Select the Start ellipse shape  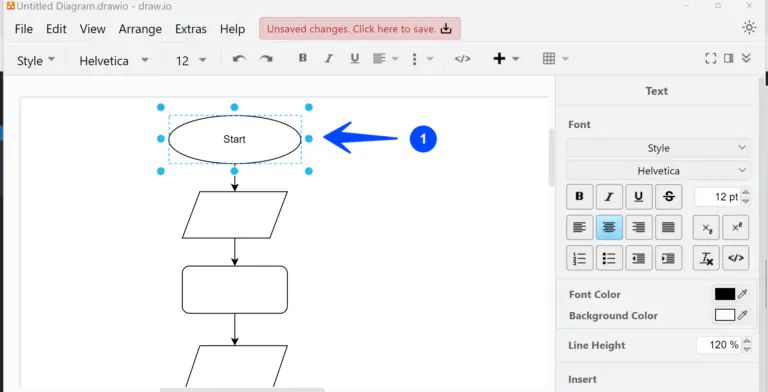[235, 139]
